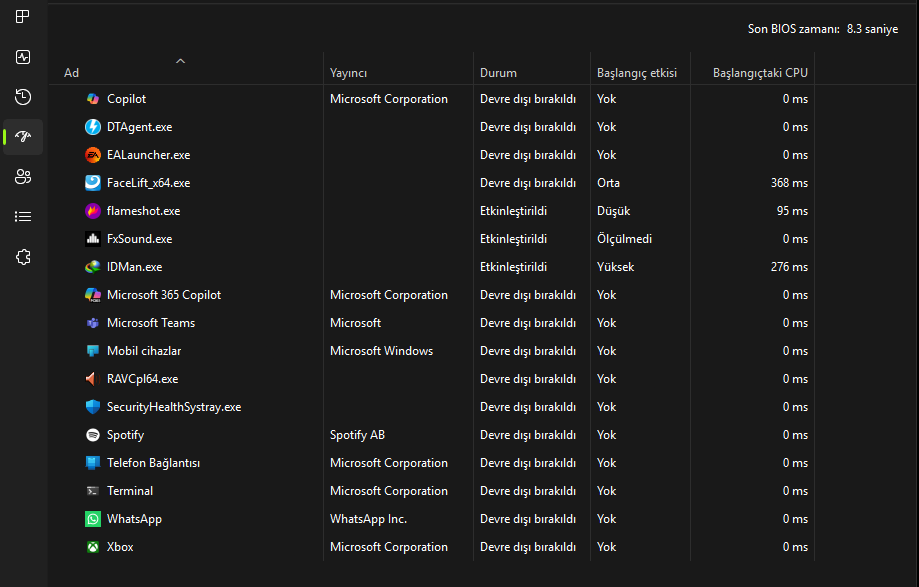
Task: Click the 276 ms CPU value
Action: (x=789, y=267)
